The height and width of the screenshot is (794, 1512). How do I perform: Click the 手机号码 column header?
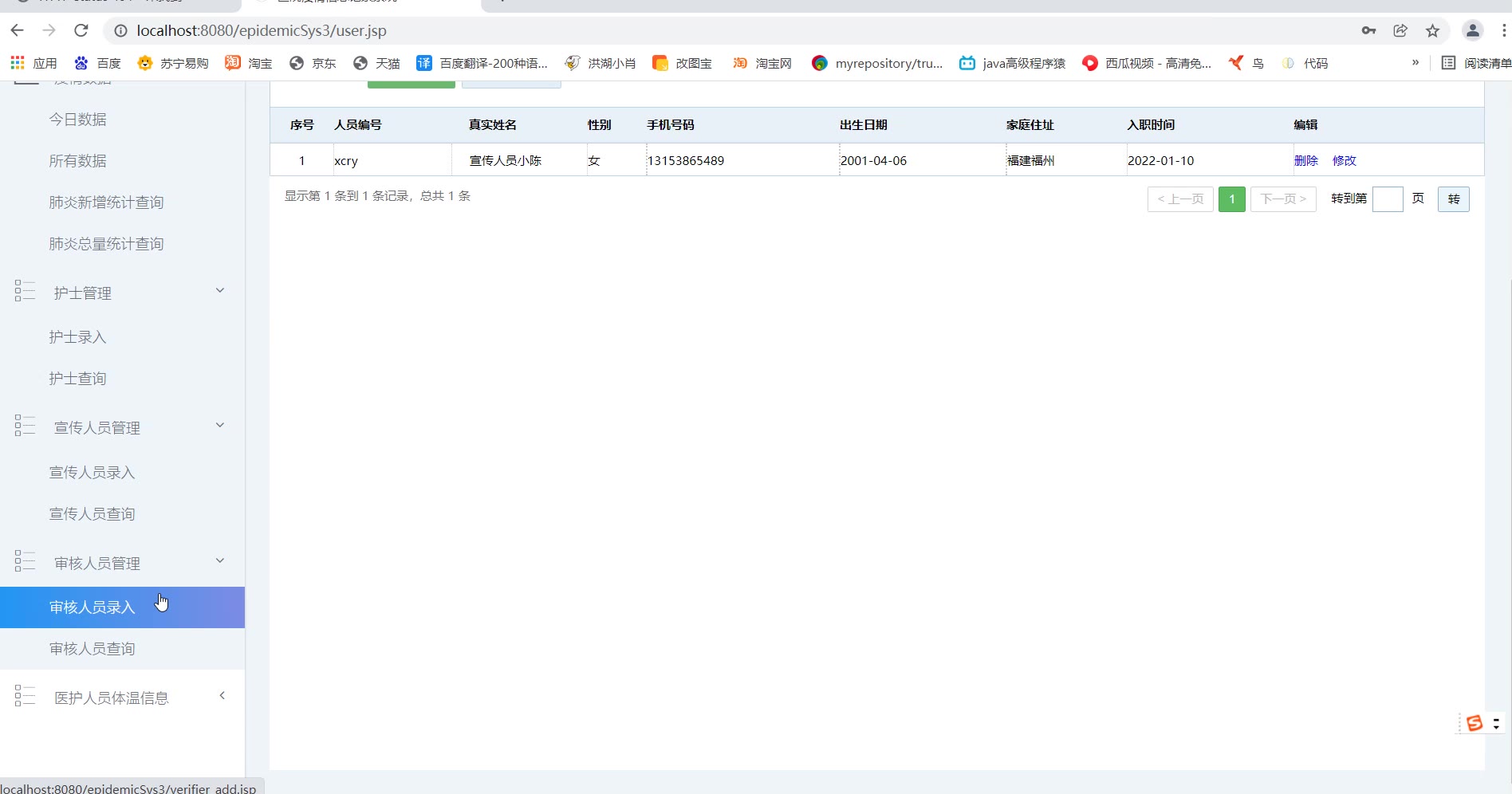tap(670, 124)
